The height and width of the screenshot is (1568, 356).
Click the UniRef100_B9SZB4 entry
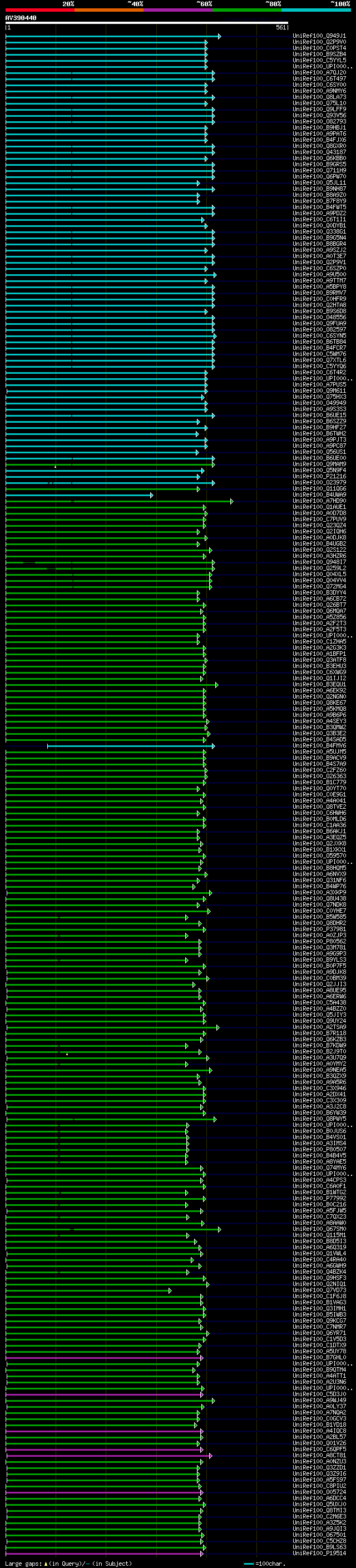click(x=319, y=54)
